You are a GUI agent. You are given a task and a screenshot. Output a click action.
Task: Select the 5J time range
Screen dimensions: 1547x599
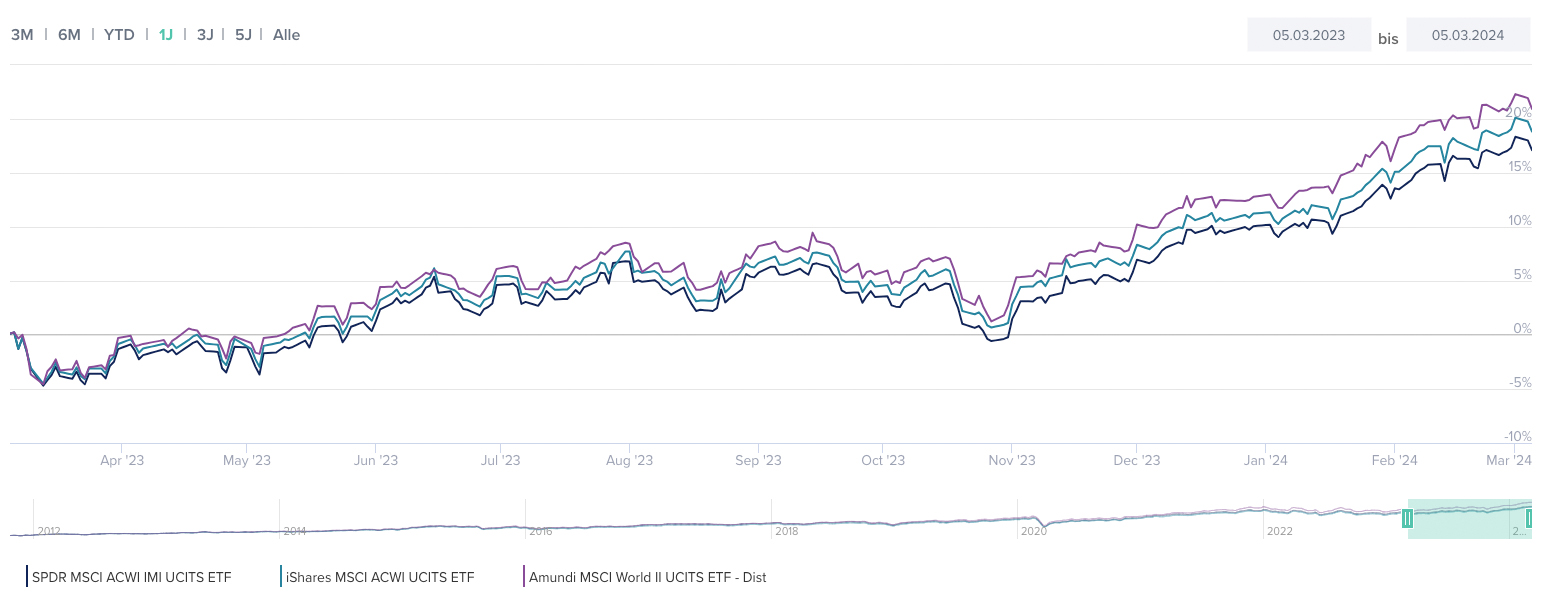tap(242, 34)
